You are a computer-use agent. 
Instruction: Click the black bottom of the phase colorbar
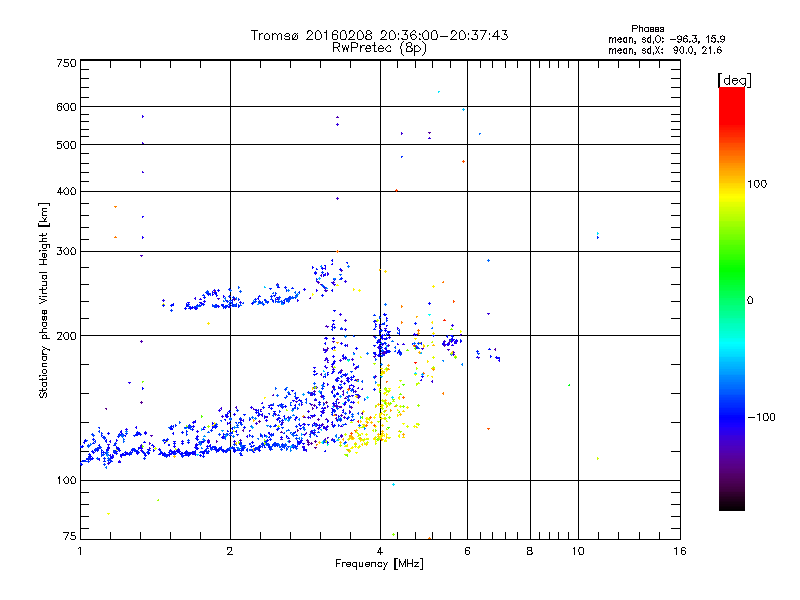click(732, 505)
